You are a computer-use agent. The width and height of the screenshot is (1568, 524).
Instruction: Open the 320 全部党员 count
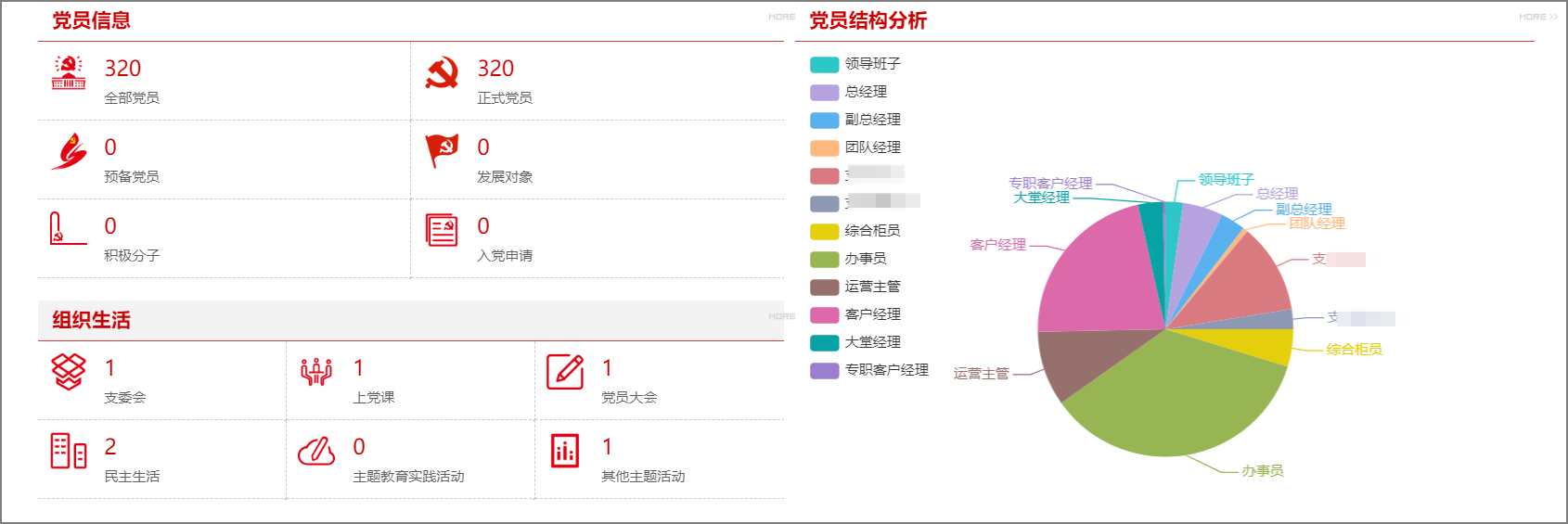tap(122, 69)
